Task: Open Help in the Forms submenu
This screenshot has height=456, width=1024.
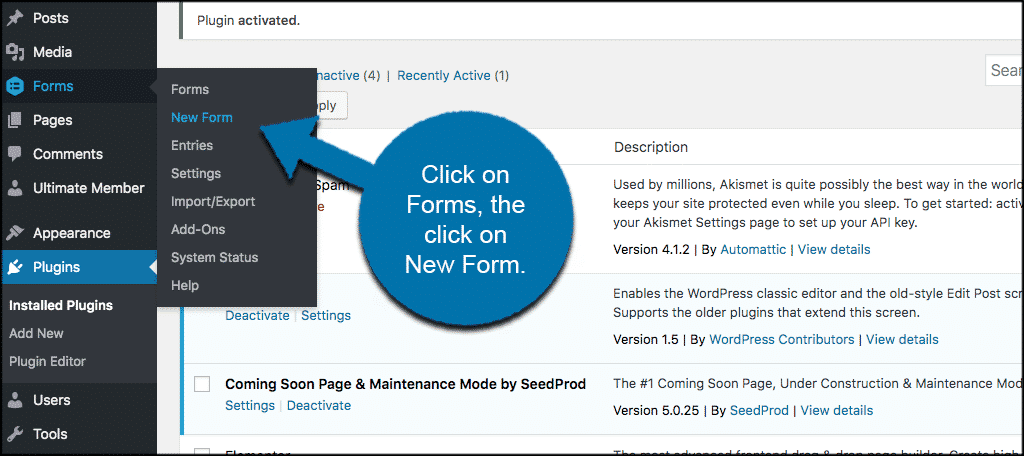Action: (185, 285)
